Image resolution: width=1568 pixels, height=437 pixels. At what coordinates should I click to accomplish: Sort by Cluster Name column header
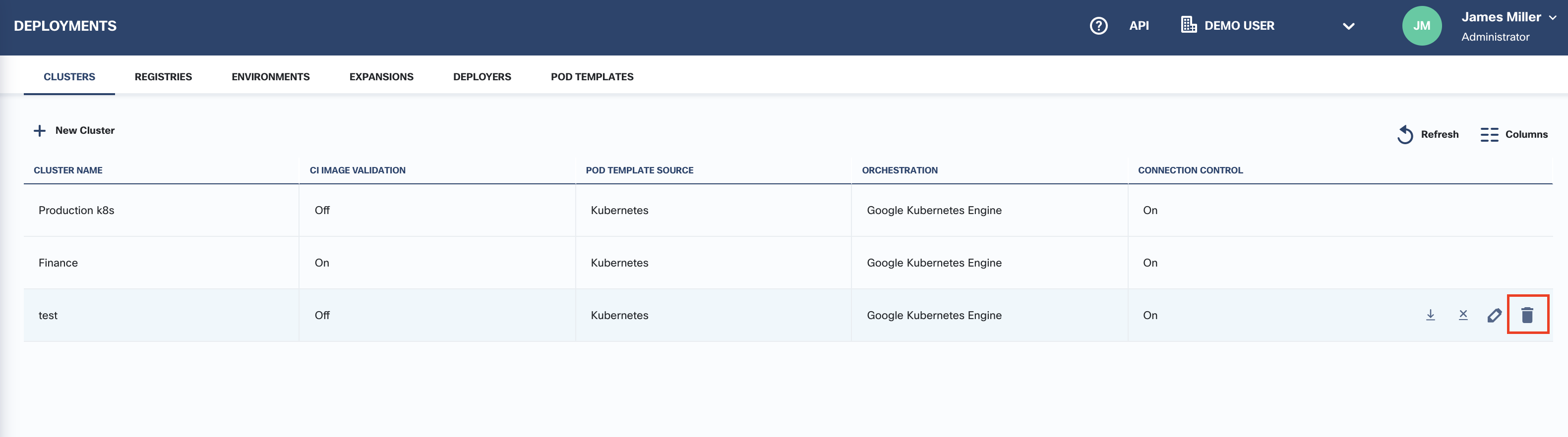[68, 170]
